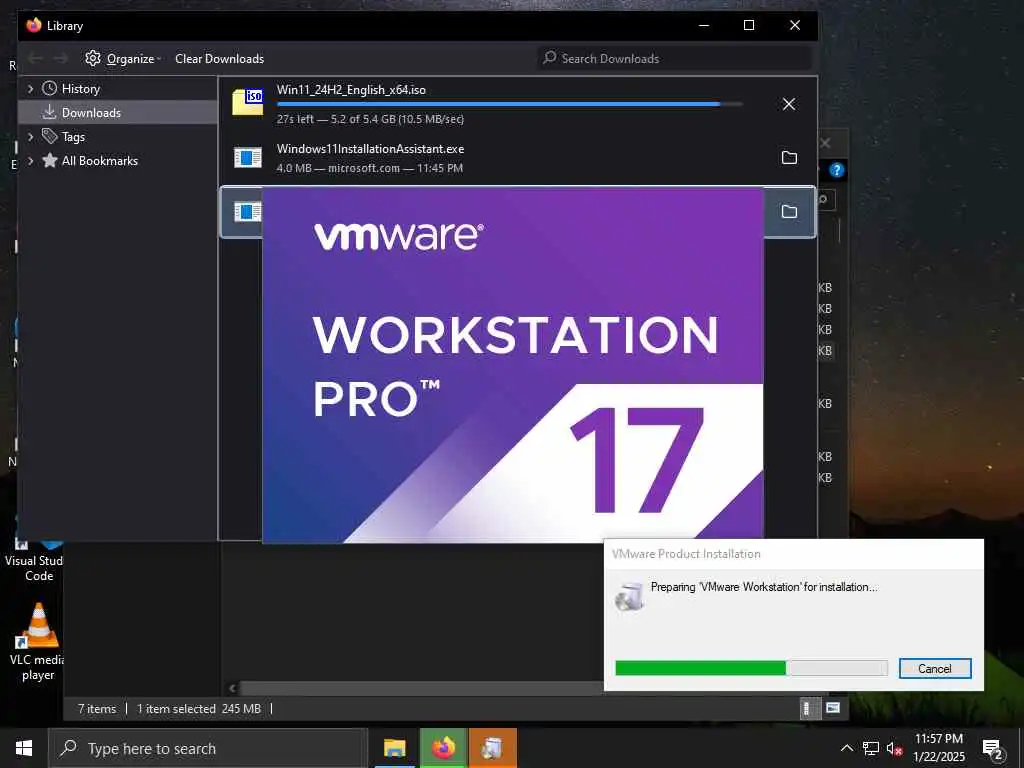Image resolution: width=1024 pixels, height=768 pixels.
Task: Click the muted volume tray icon
Action: 895,748
